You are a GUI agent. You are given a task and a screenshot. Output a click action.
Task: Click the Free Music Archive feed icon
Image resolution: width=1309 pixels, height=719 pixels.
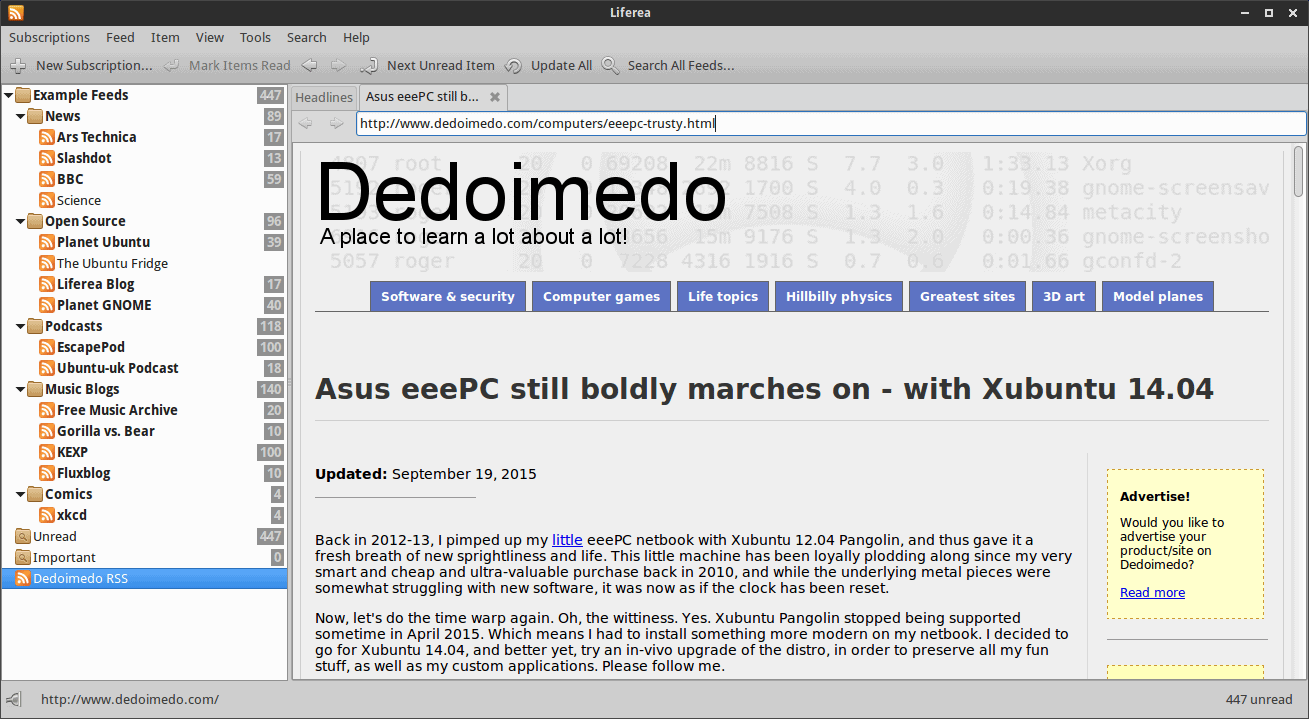coord(46,410)
